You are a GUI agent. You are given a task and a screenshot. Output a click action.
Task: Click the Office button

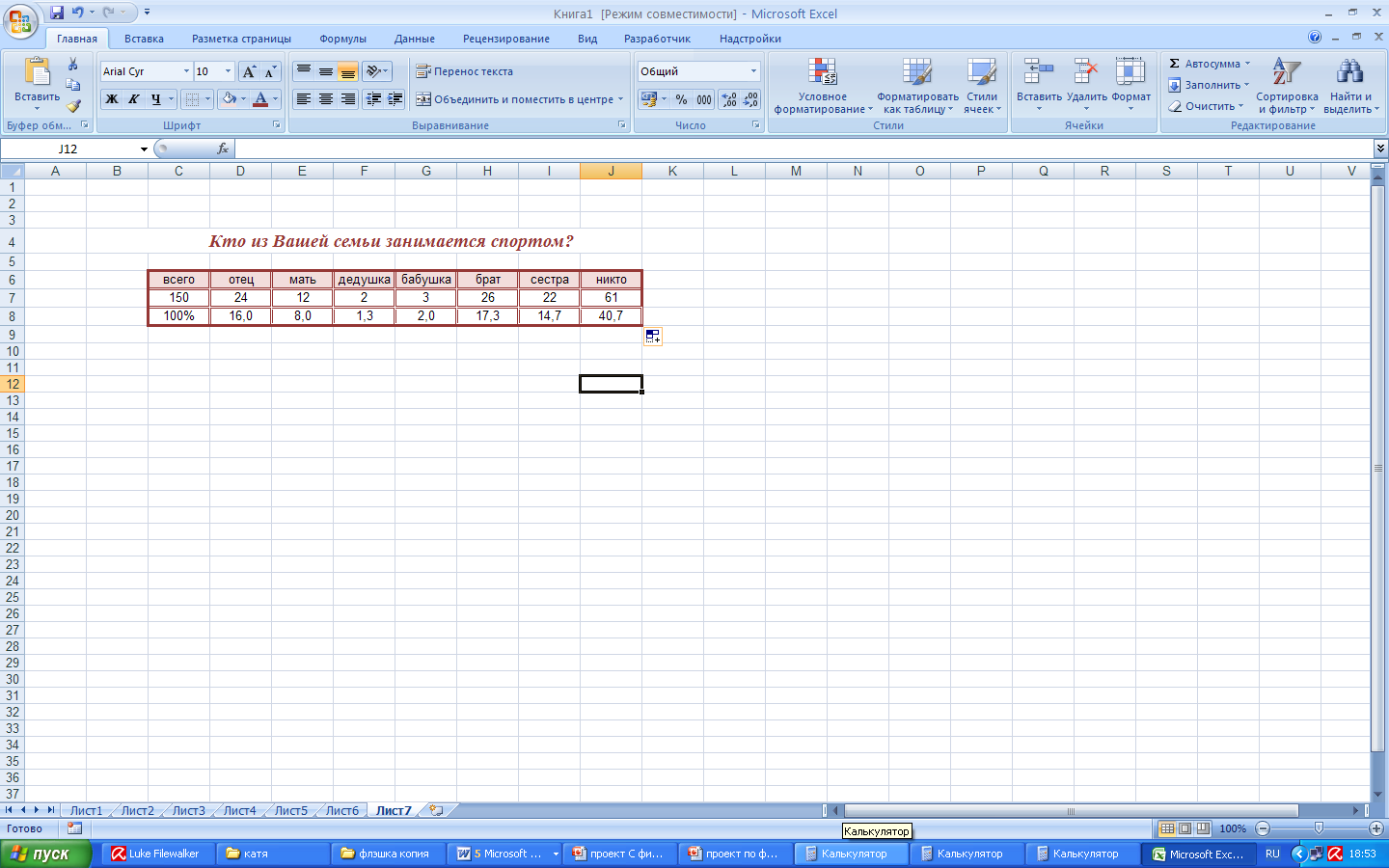20,21
